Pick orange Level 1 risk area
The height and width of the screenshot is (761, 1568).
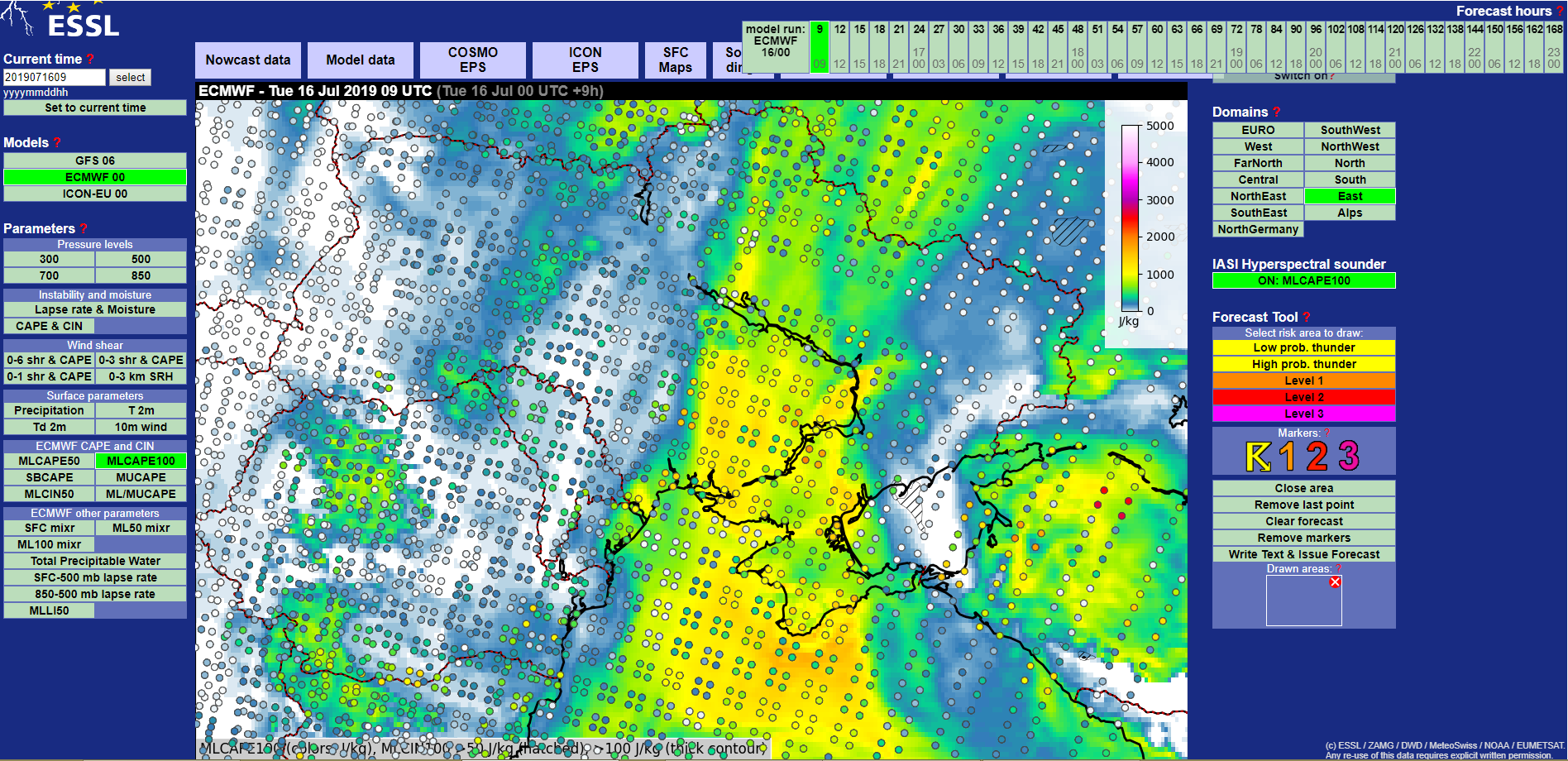coord(1304,380)
